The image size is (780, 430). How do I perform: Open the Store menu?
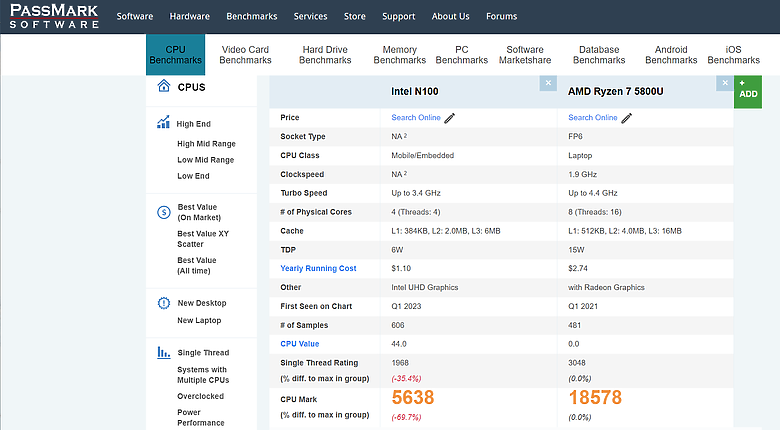[355, 16]
